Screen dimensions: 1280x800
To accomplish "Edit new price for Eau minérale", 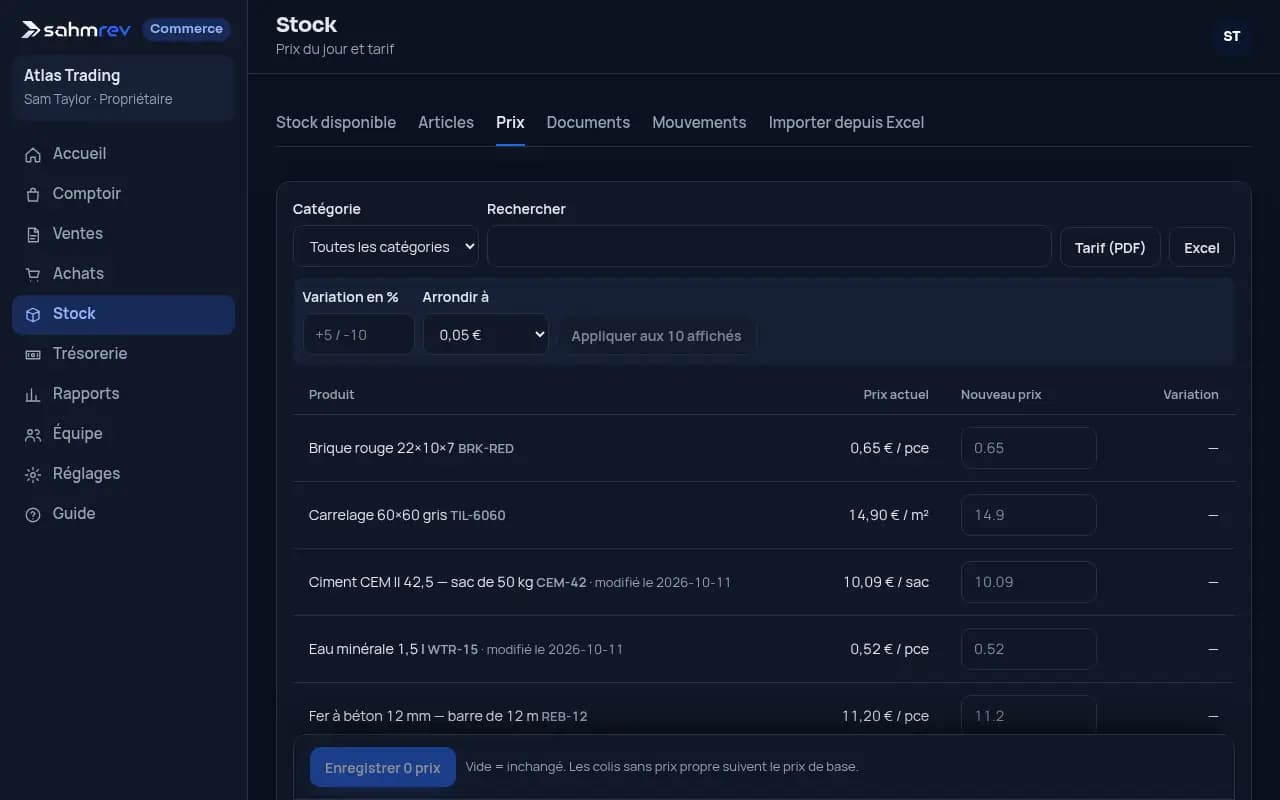I will [x=1029, y=649].
